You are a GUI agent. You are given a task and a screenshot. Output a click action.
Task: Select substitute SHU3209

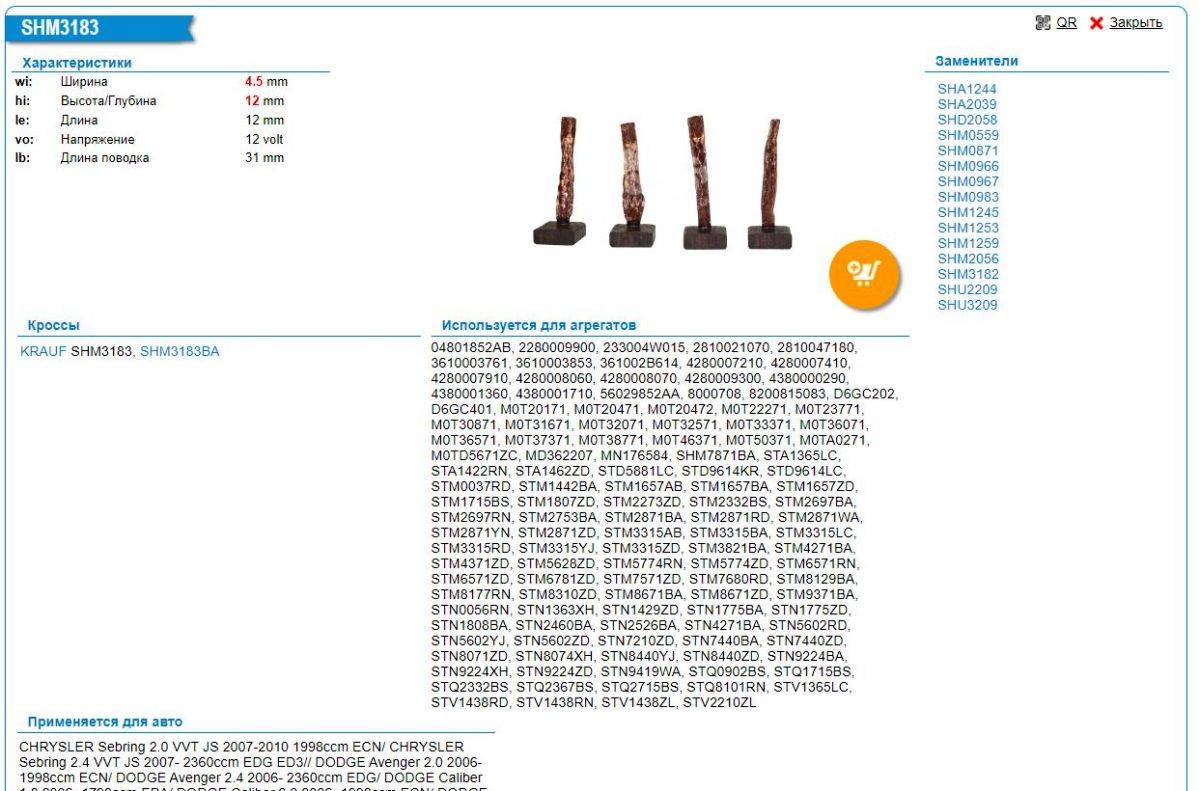pyautogui.click(x=966, y=305)
